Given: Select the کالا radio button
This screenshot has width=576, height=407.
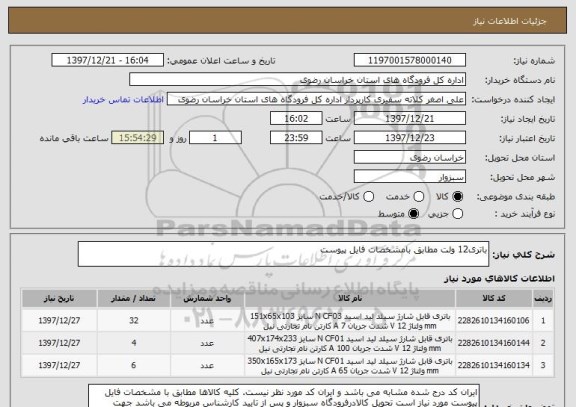Looking at the screenshot, I should (457, 197).
